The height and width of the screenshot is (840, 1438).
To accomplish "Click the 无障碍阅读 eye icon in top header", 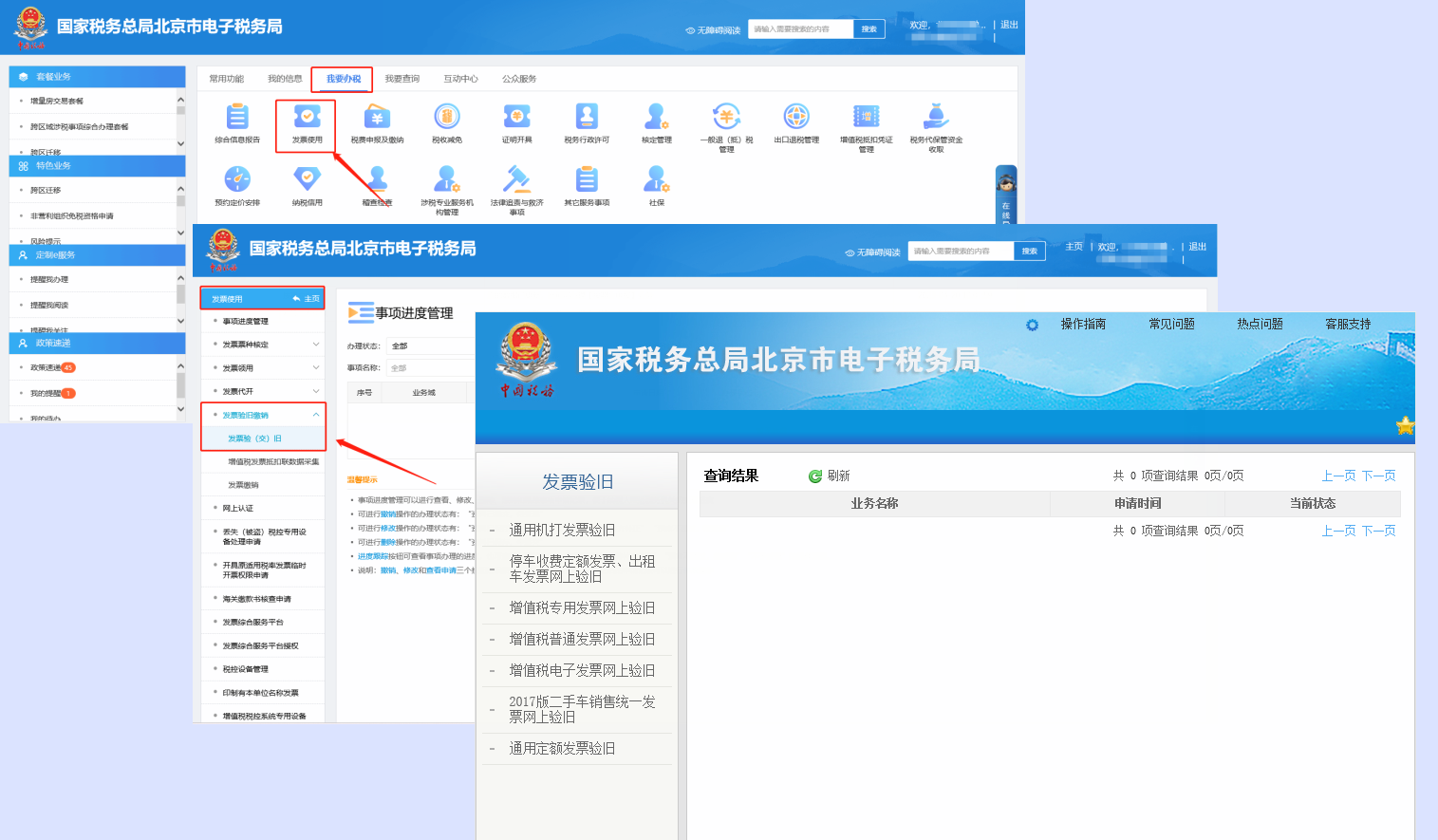I will click(690, 30).
